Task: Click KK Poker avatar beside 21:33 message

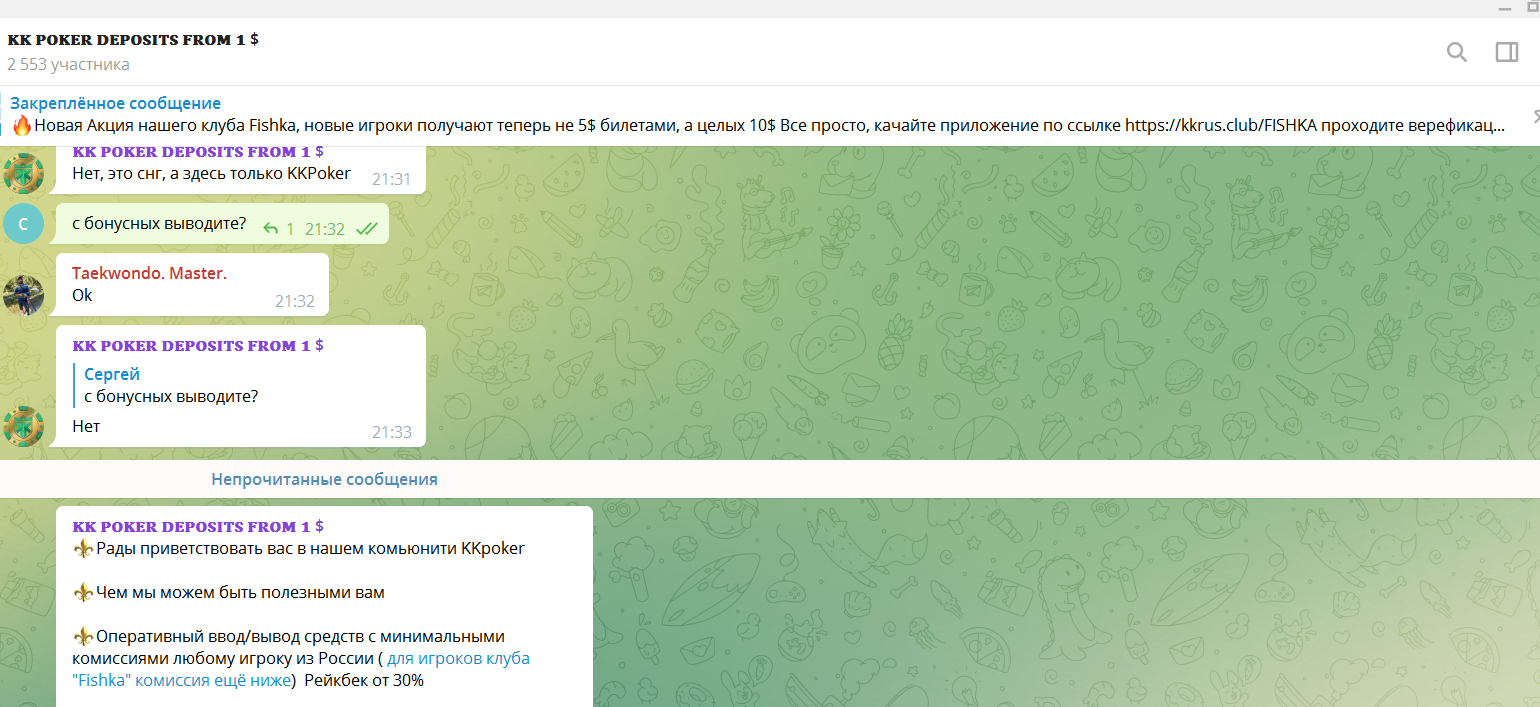Action: 23,426
